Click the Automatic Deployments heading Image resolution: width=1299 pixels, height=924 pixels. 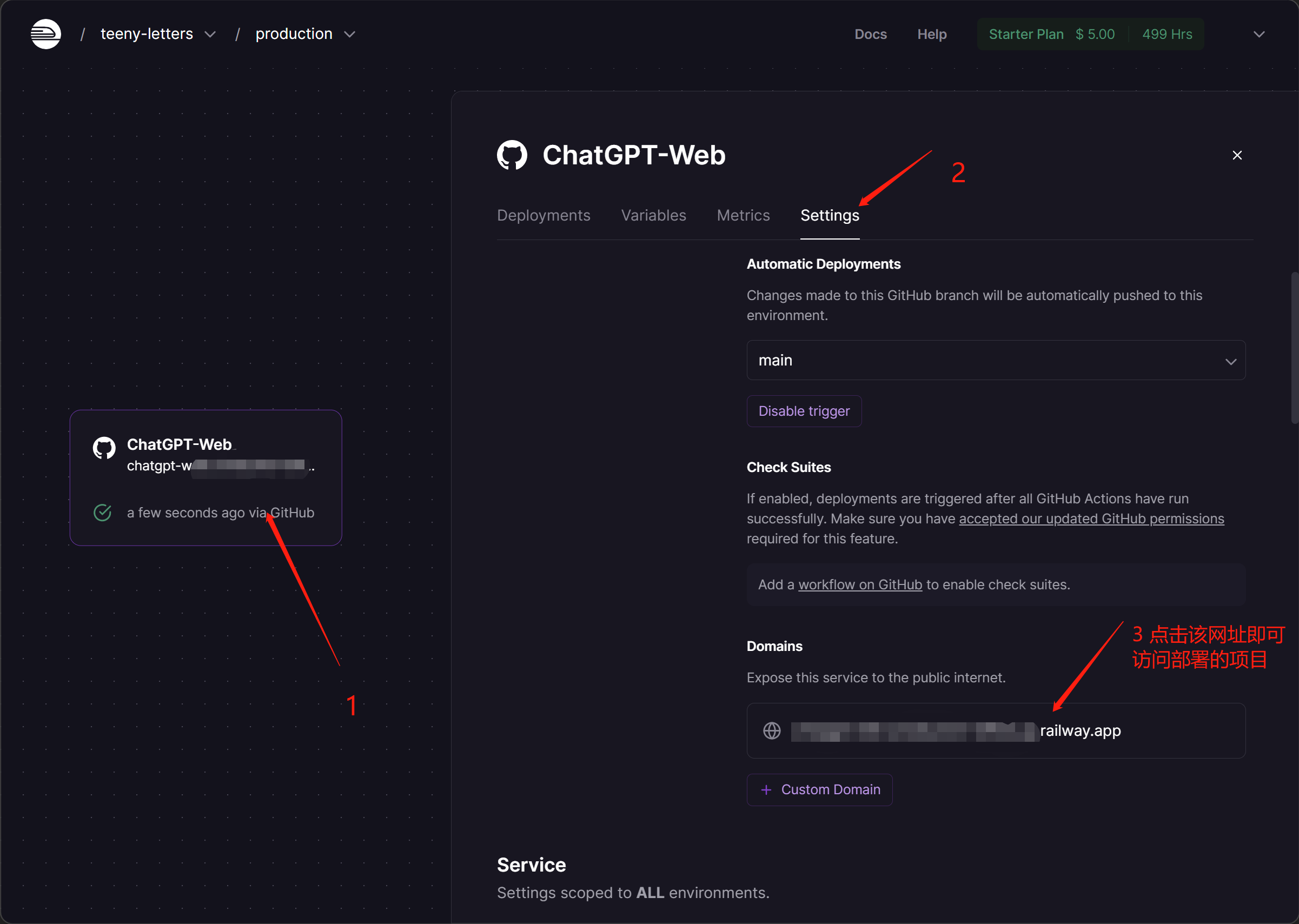(x=823, y=264)
